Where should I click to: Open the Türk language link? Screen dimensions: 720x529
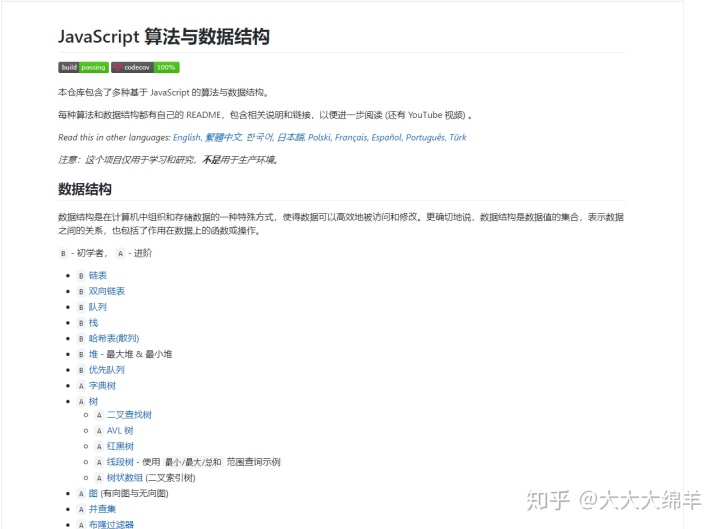[458, 137]
